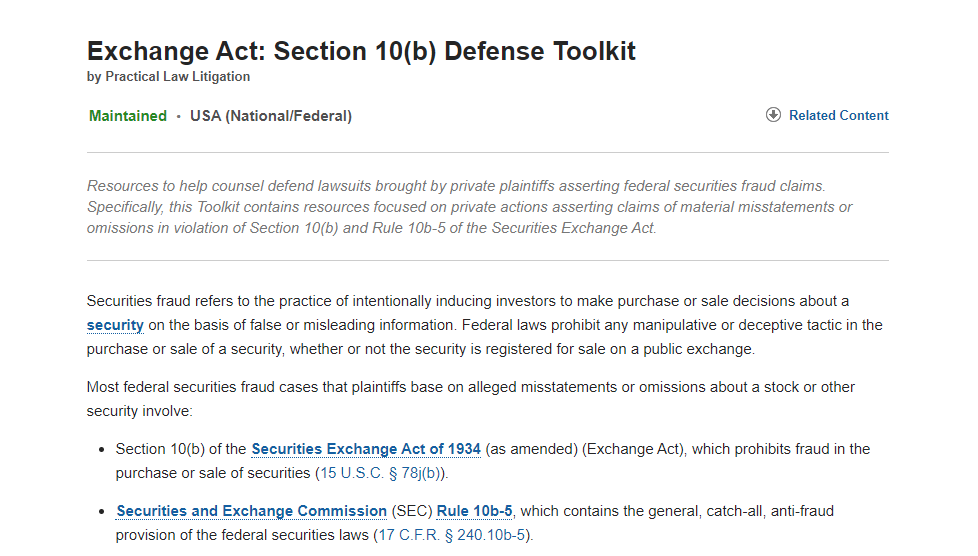
Task: Open the 17 C.F.R. § 240.10b-5 citation
Action: pos(452,535)
